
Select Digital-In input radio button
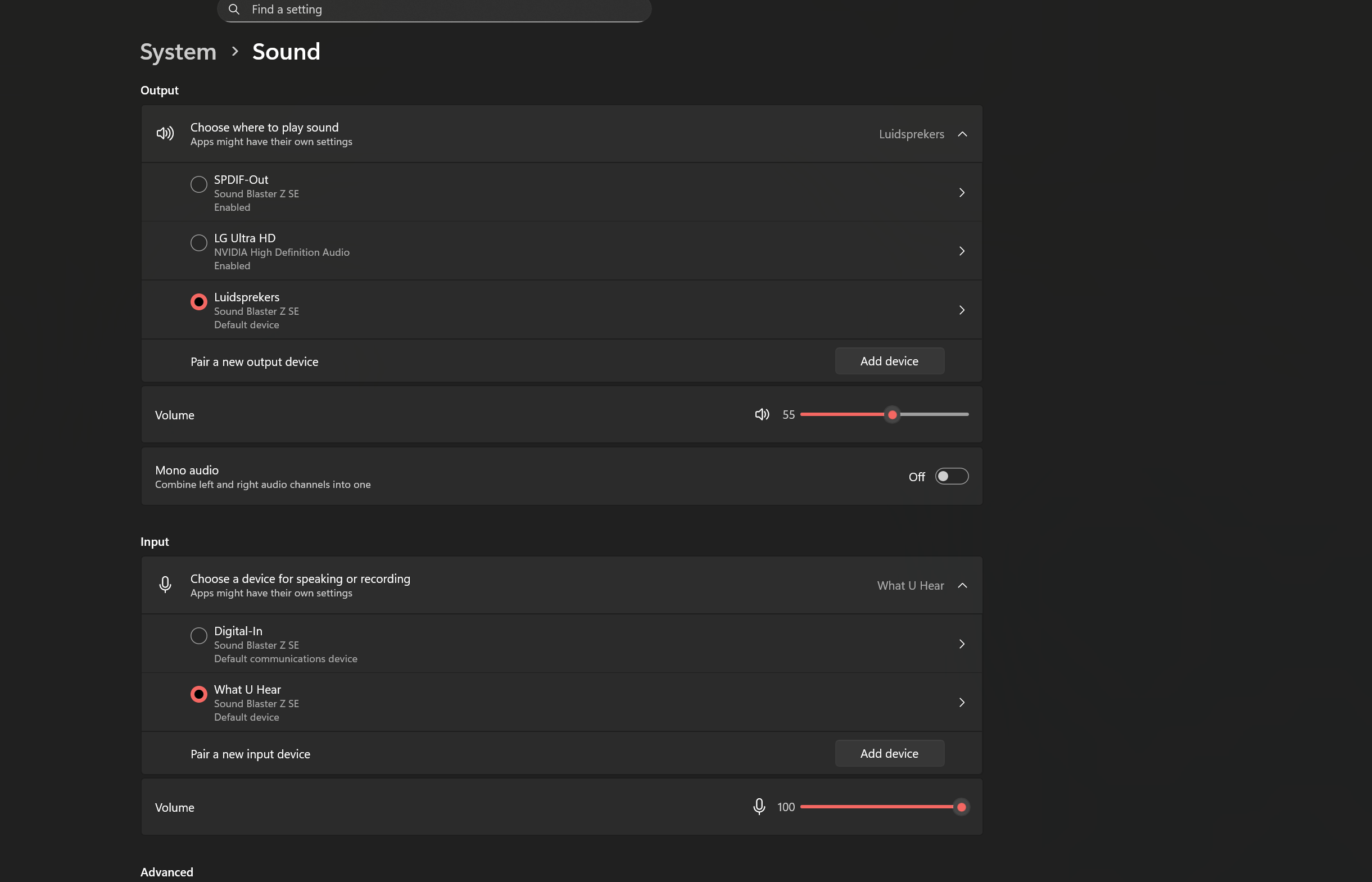pos(199,636)
